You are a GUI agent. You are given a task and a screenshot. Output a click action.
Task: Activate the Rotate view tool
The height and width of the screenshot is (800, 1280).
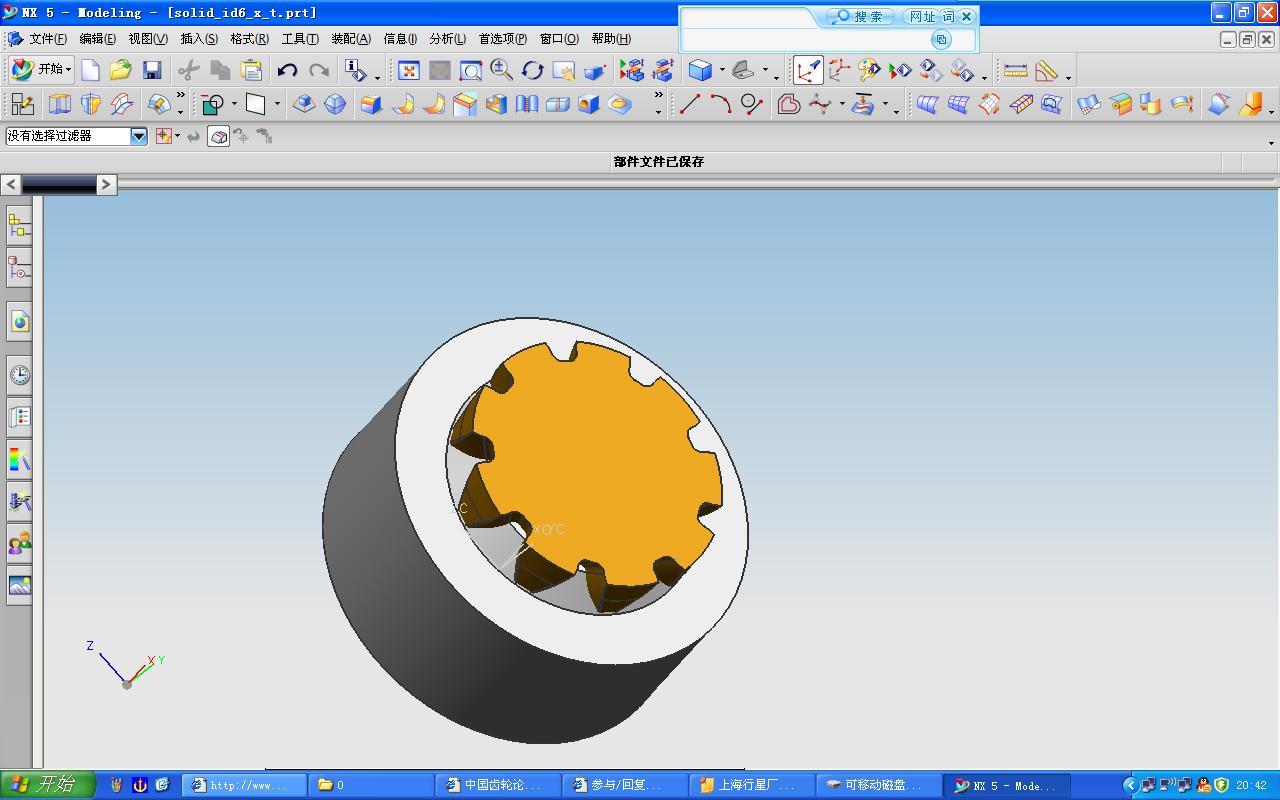532,70
